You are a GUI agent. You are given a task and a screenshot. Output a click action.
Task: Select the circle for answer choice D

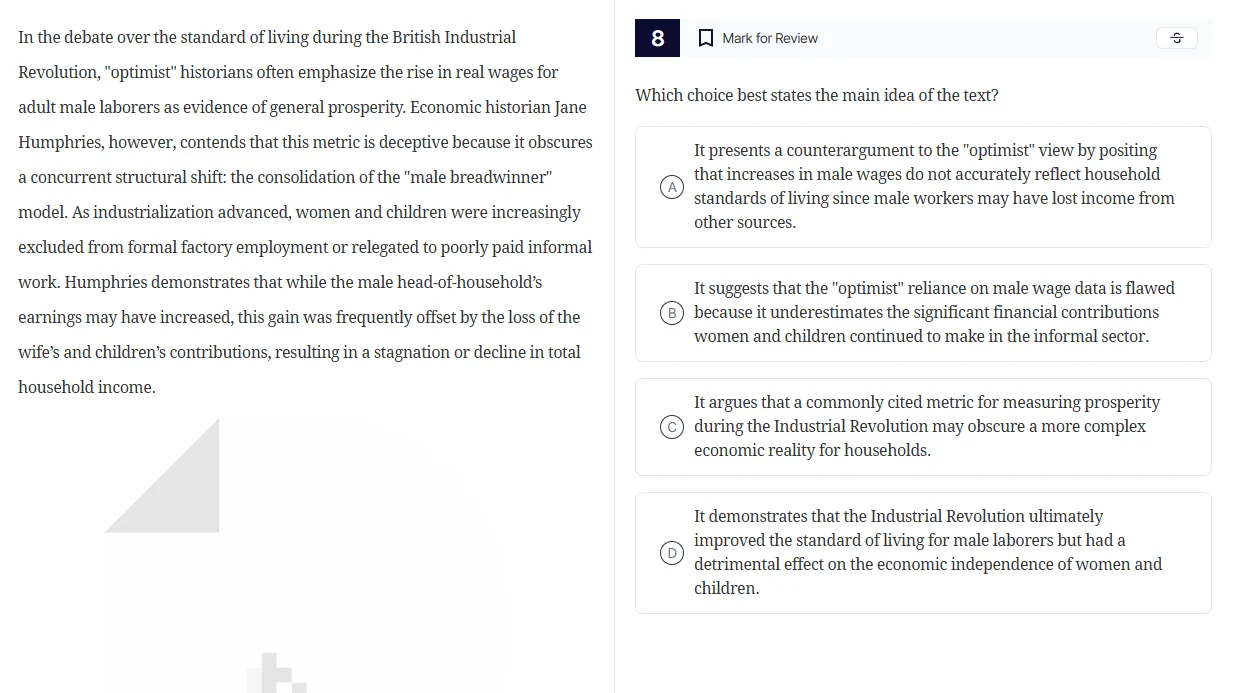click(671, 552)
